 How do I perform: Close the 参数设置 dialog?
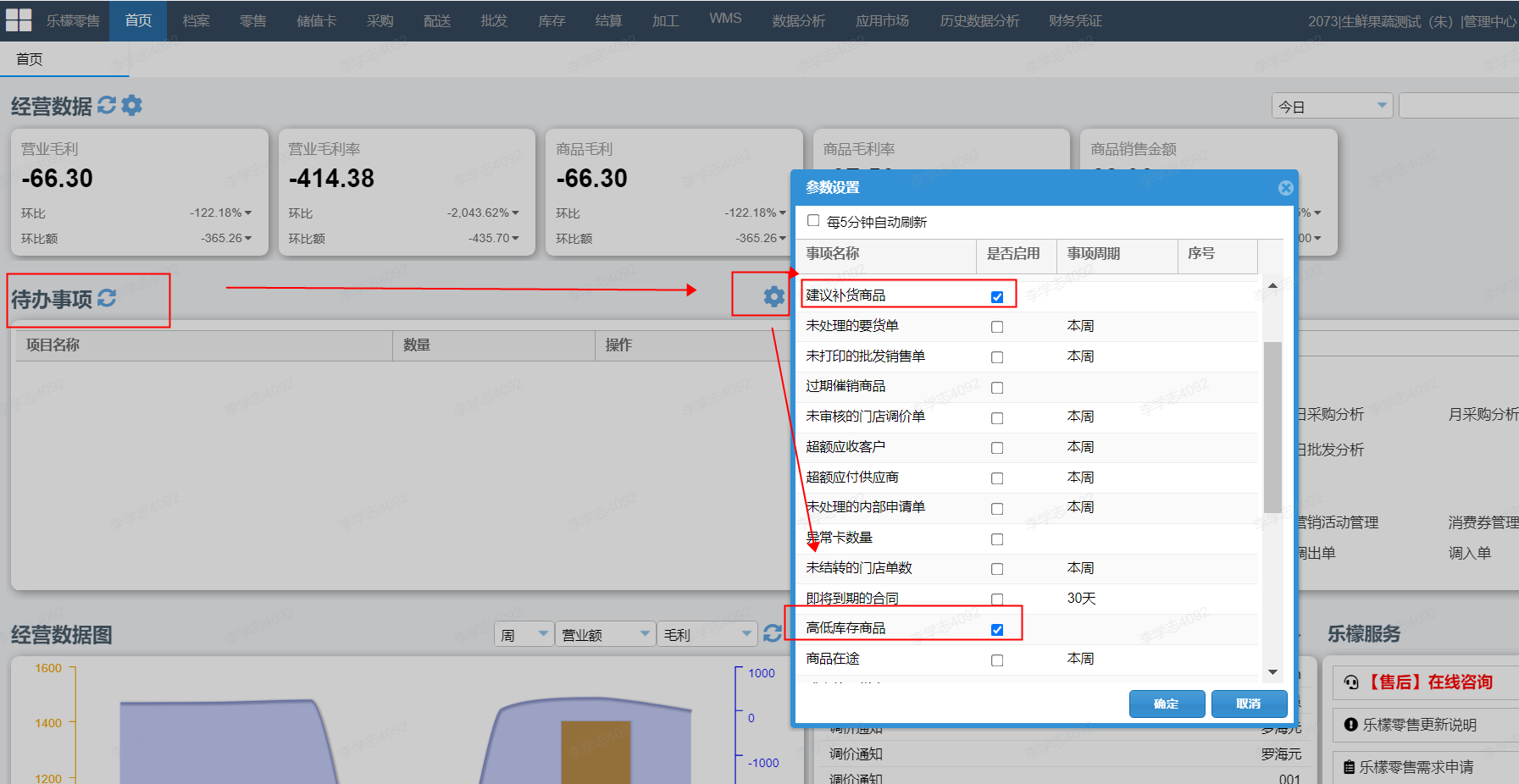[1285, 188]
